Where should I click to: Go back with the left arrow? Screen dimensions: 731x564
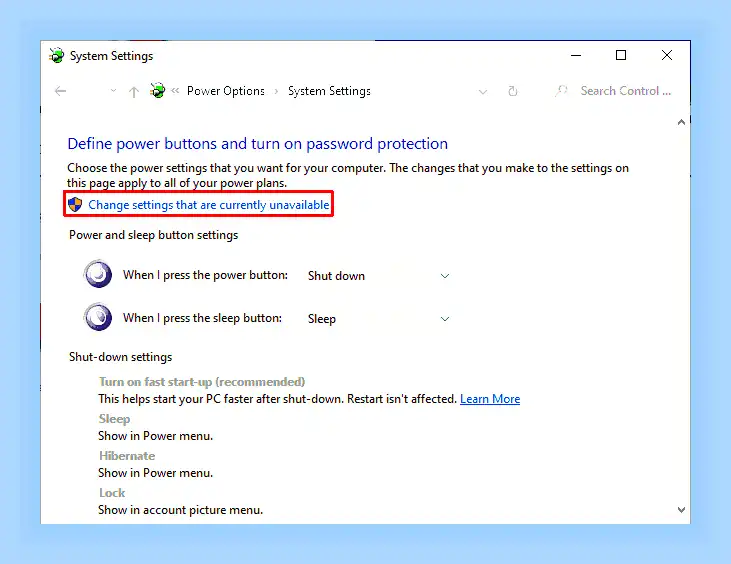[x=61, y=91]
